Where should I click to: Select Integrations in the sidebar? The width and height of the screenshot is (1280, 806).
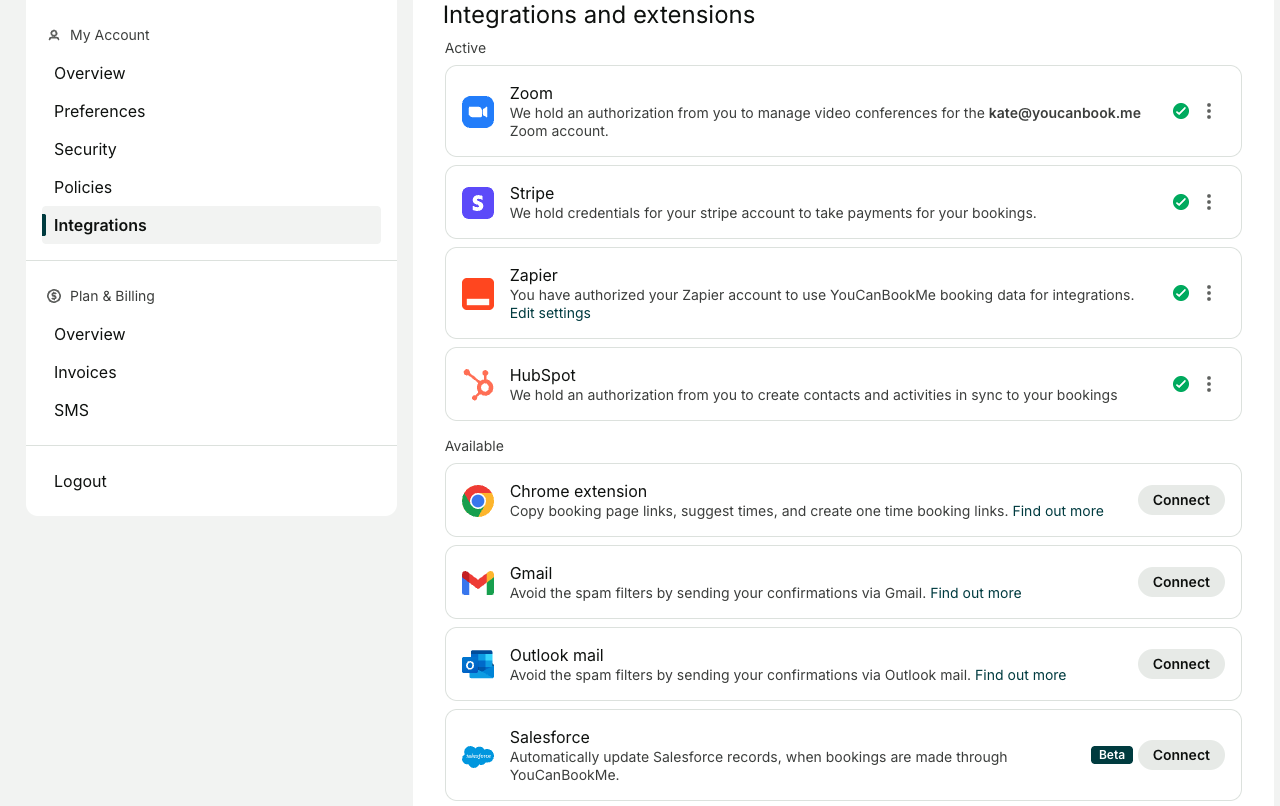211,225
